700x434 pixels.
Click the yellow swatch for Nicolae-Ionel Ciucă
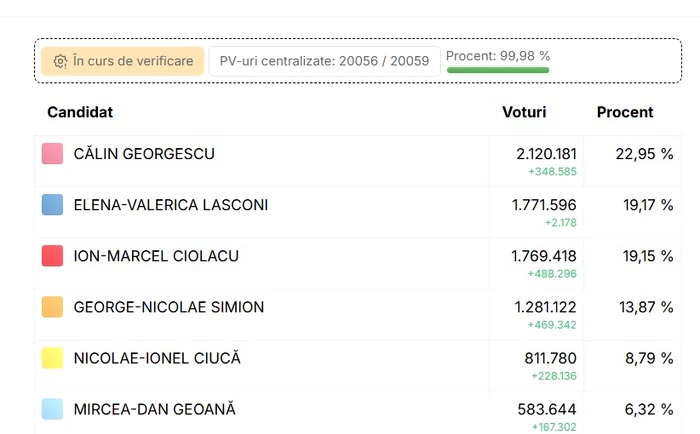[52, 358]
